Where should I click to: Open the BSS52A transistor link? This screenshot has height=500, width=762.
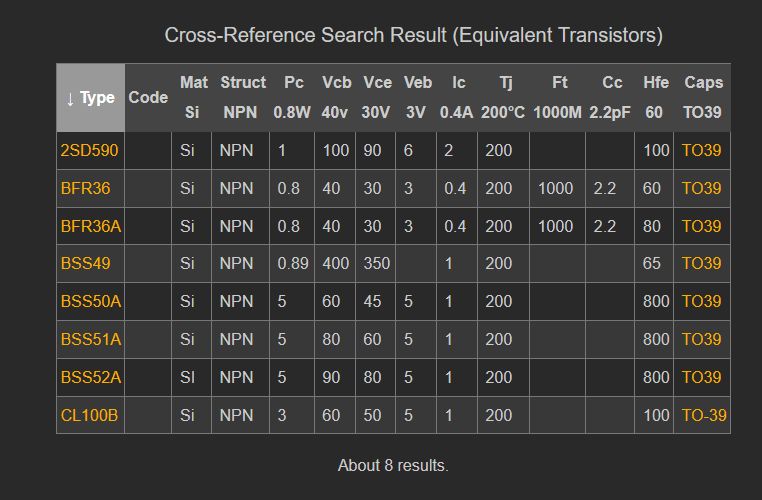(x=90, y=377)
